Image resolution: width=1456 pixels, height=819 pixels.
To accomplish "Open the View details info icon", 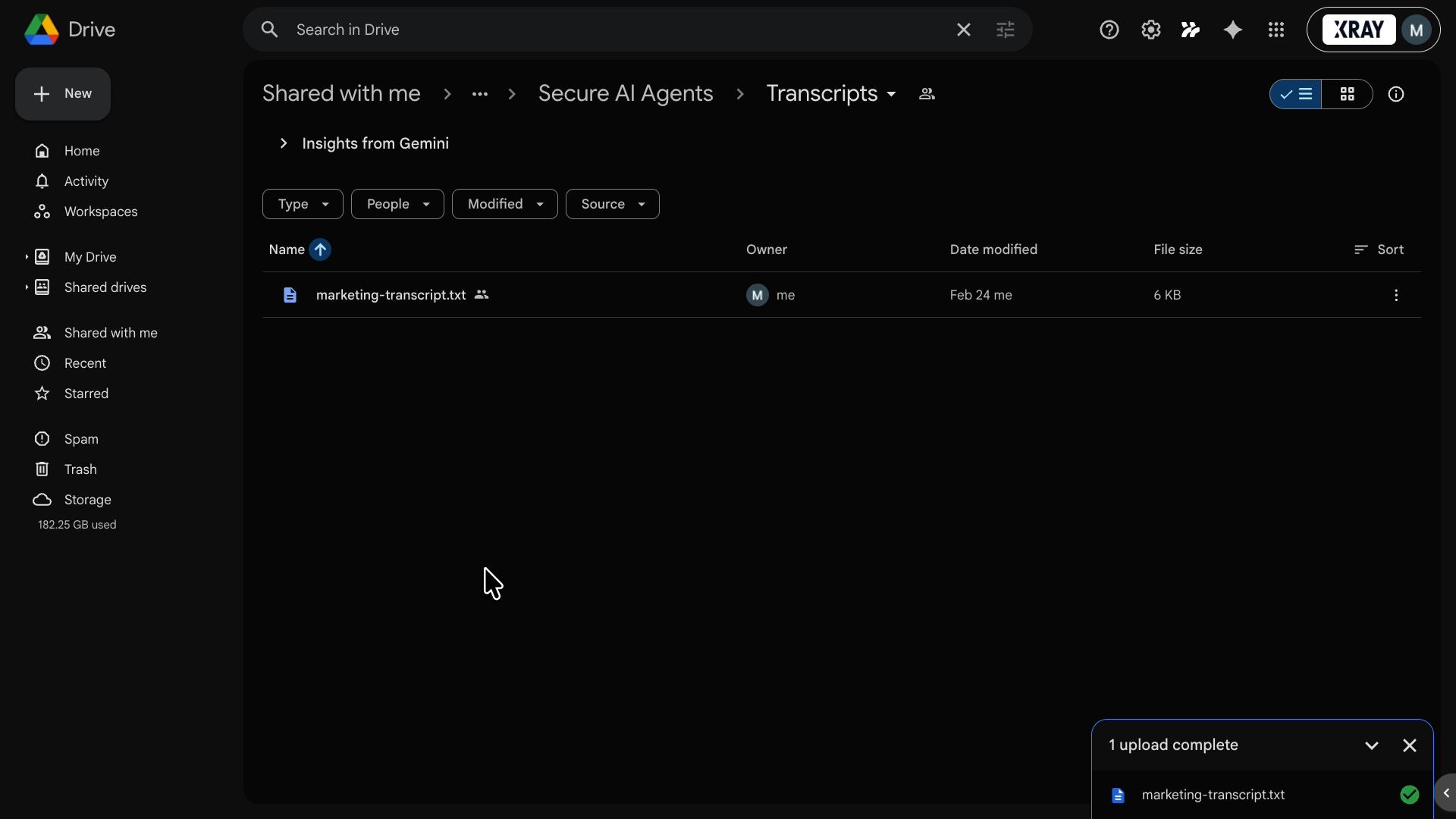I will coord(1396,94).
